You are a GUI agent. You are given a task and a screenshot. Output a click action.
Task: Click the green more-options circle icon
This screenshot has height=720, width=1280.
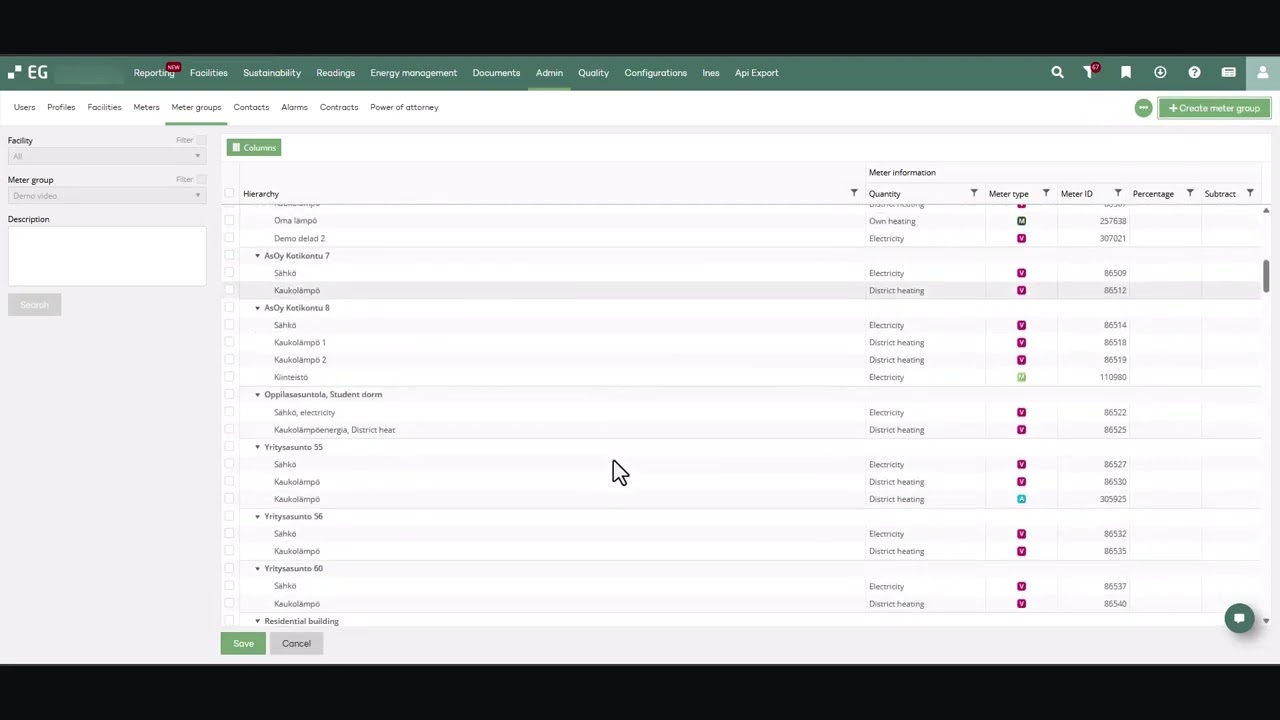click(x=1143, y=108)
